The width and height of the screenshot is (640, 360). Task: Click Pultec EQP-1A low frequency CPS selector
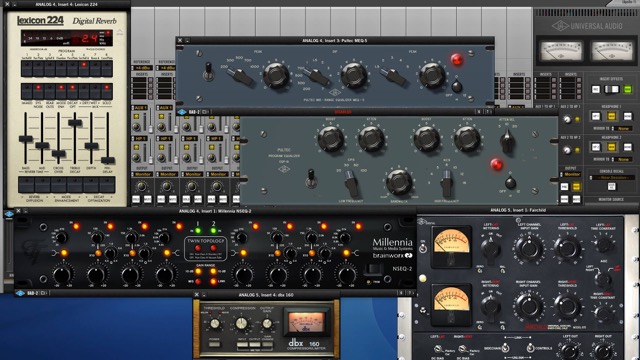point(351,182)
